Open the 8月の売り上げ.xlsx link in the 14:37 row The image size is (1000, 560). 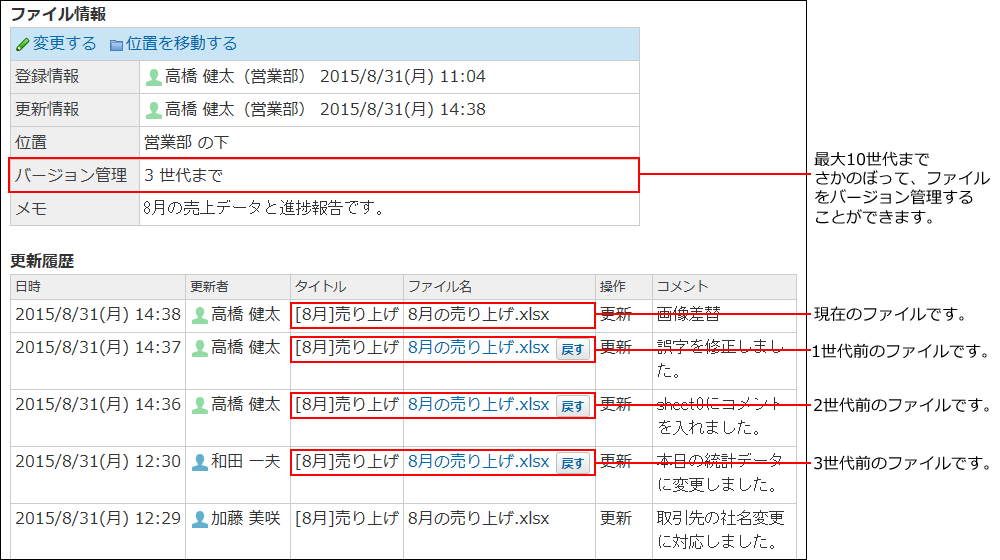(478, 348)
